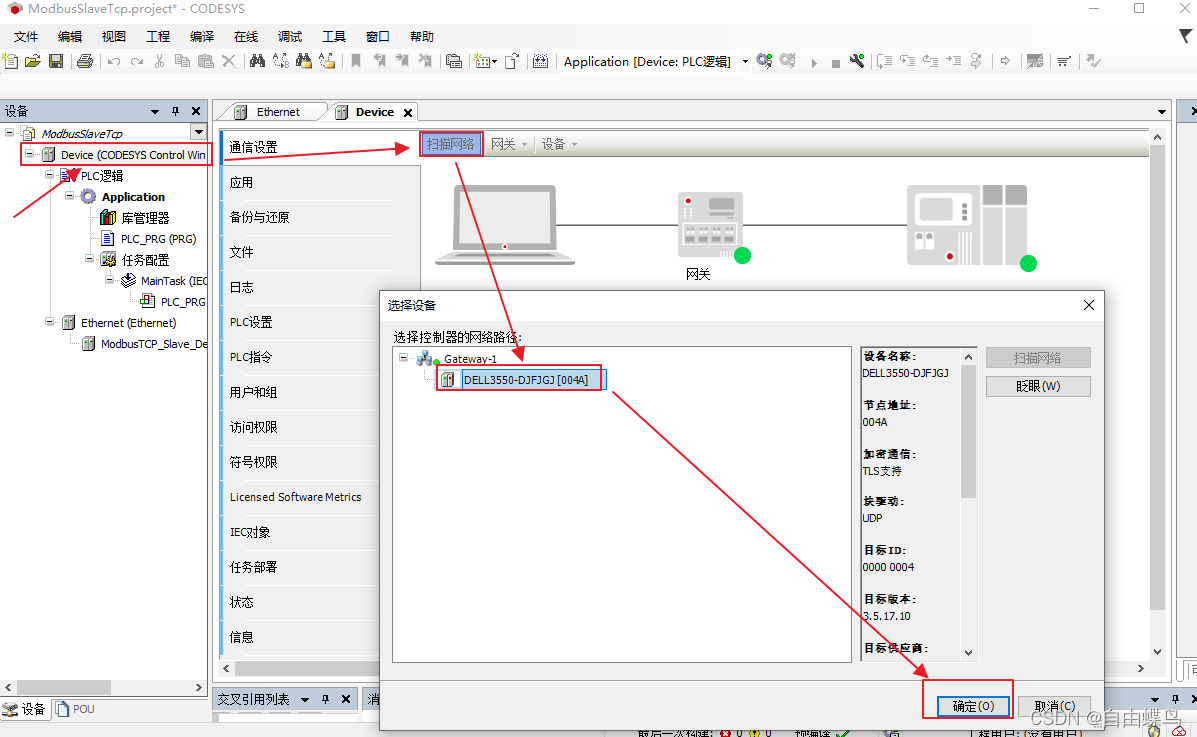The image size is (1197, 737).
Task: Click the download-to-device icon in the toolbar
Action: 540,61
